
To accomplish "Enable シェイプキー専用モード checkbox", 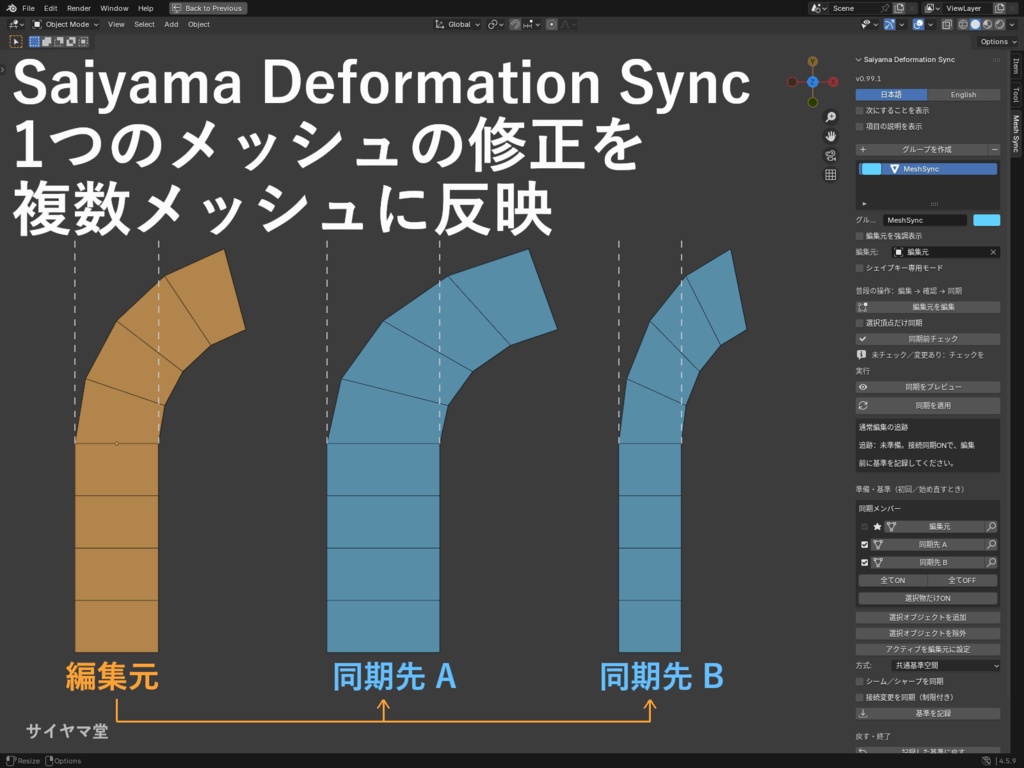I will click(x=860, y=268).
